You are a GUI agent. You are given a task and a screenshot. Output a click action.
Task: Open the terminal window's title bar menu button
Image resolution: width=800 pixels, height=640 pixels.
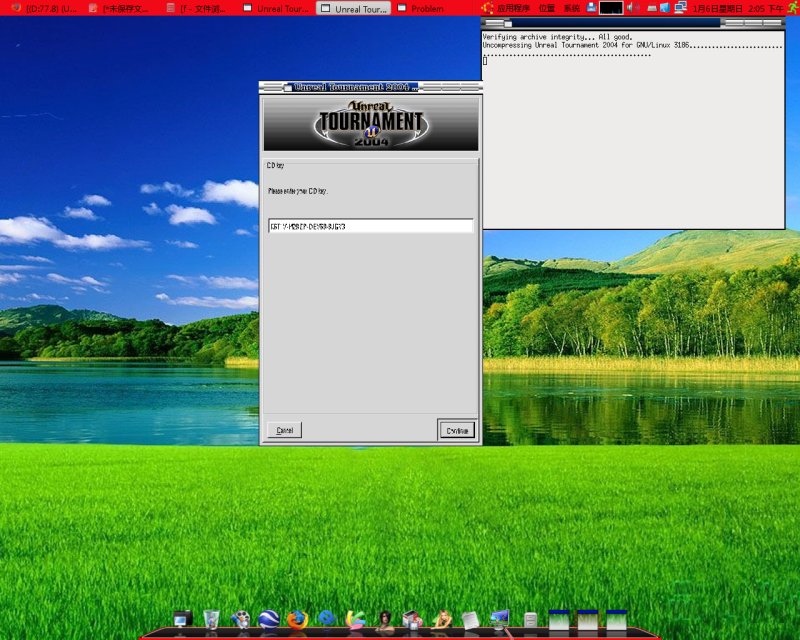click(508, 23)
